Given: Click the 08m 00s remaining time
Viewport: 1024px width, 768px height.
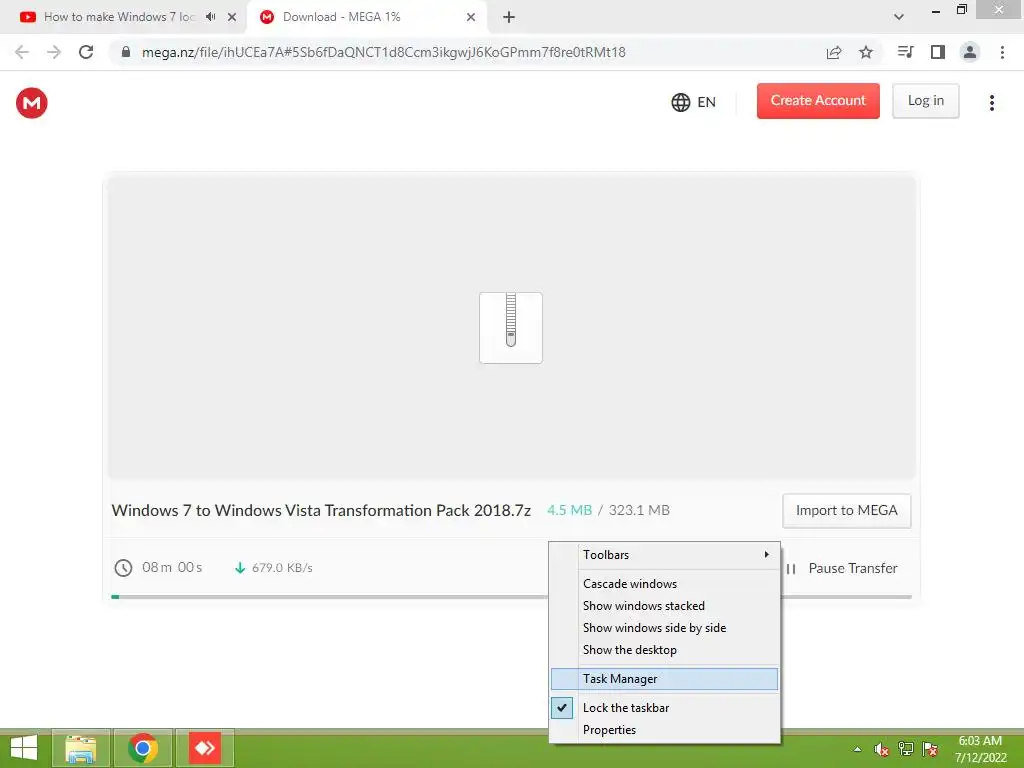Looking at the screenshot, I should (x=172, y=568).
